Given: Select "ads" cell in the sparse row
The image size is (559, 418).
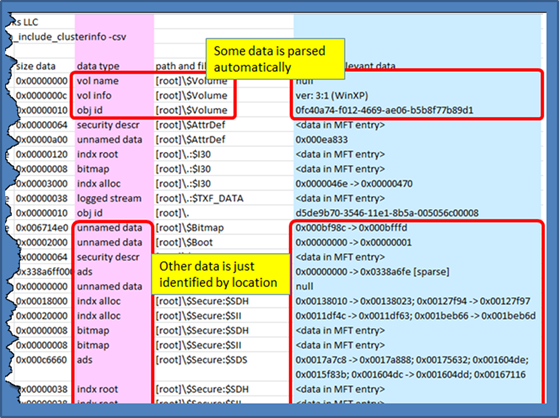Looking at the screenshot, I should tap(85, 272).
